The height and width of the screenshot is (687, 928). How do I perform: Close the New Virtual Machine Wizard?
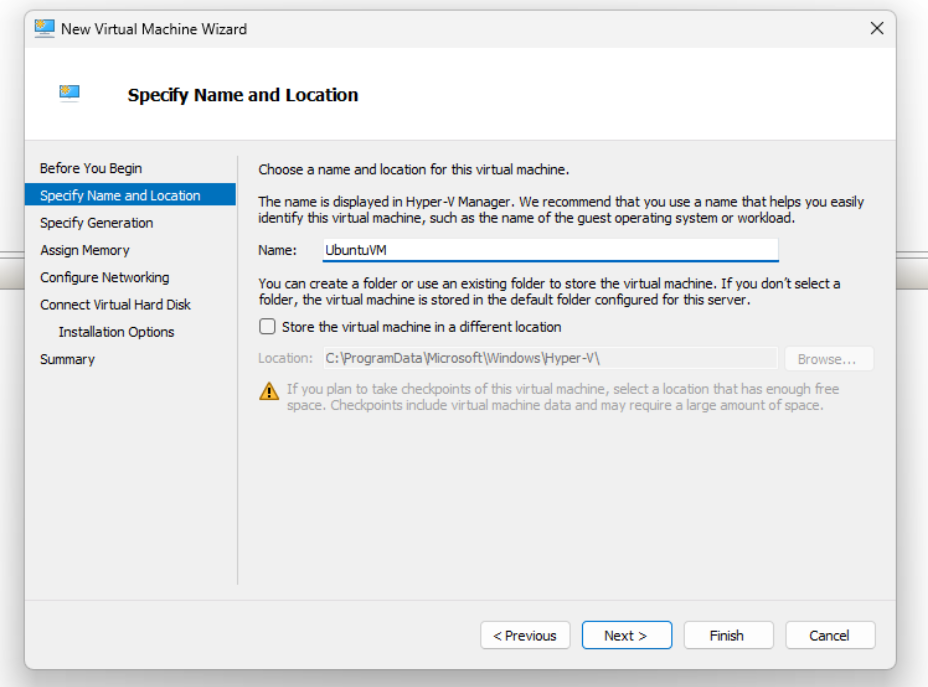[876, 28]
